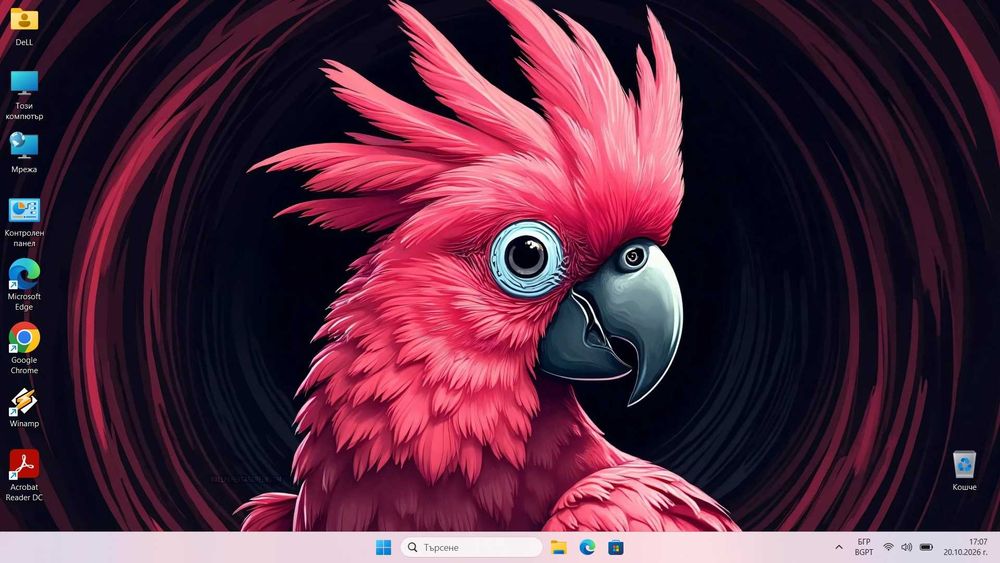Select the Winamp desktop shortcut
The width and height of the screenshot is (1000, 563).
24,407
